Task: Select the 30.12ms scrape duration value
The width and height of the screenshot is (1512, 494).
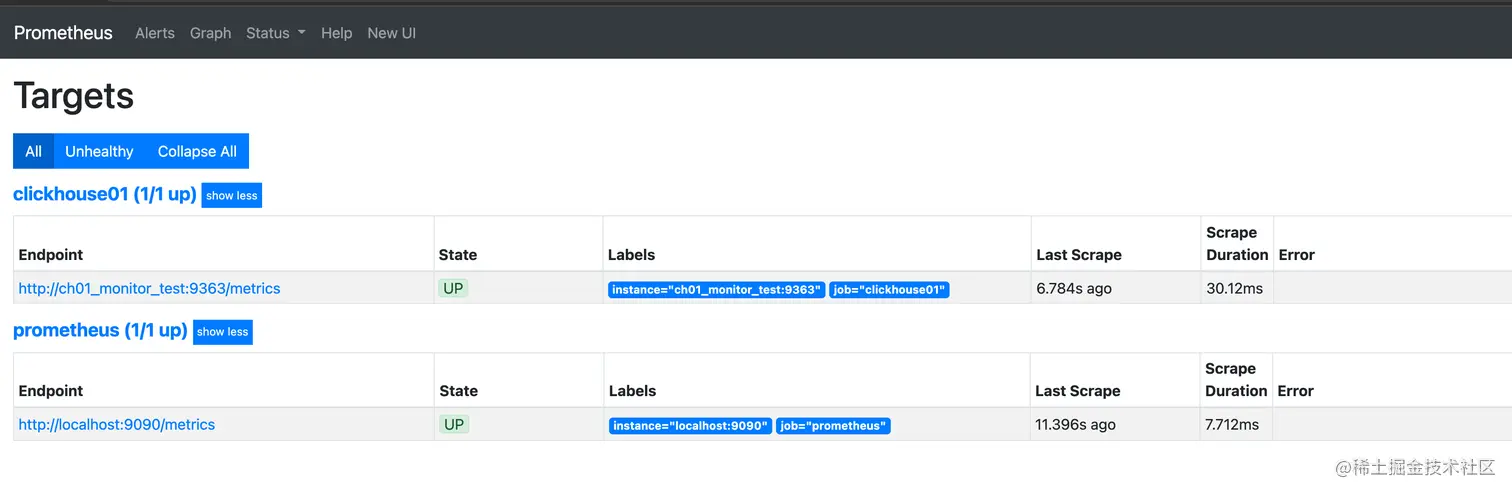Action: (1235, 288)
